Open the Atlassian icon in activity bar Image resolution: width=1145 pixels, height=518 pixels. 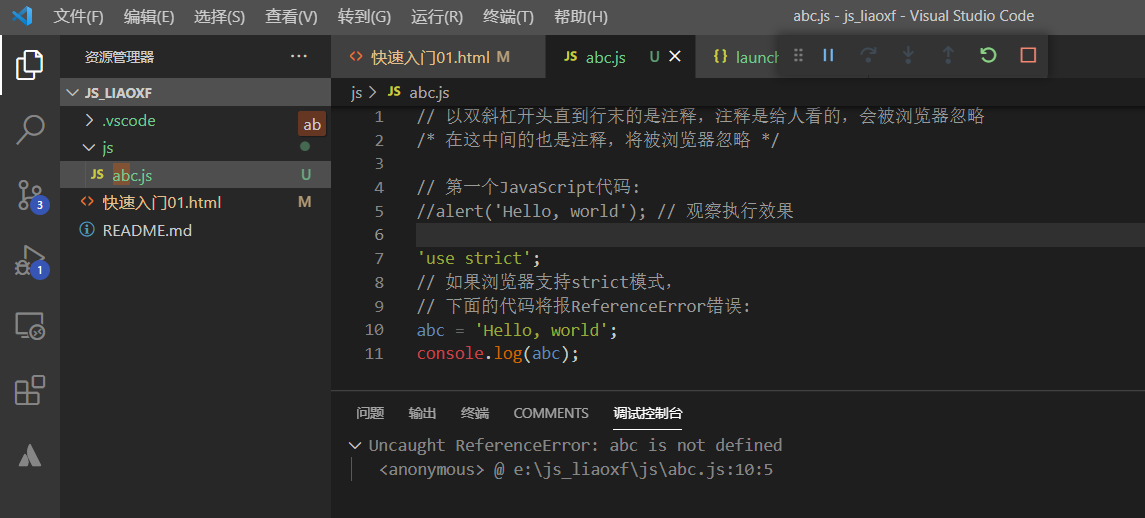pos(29,456)
